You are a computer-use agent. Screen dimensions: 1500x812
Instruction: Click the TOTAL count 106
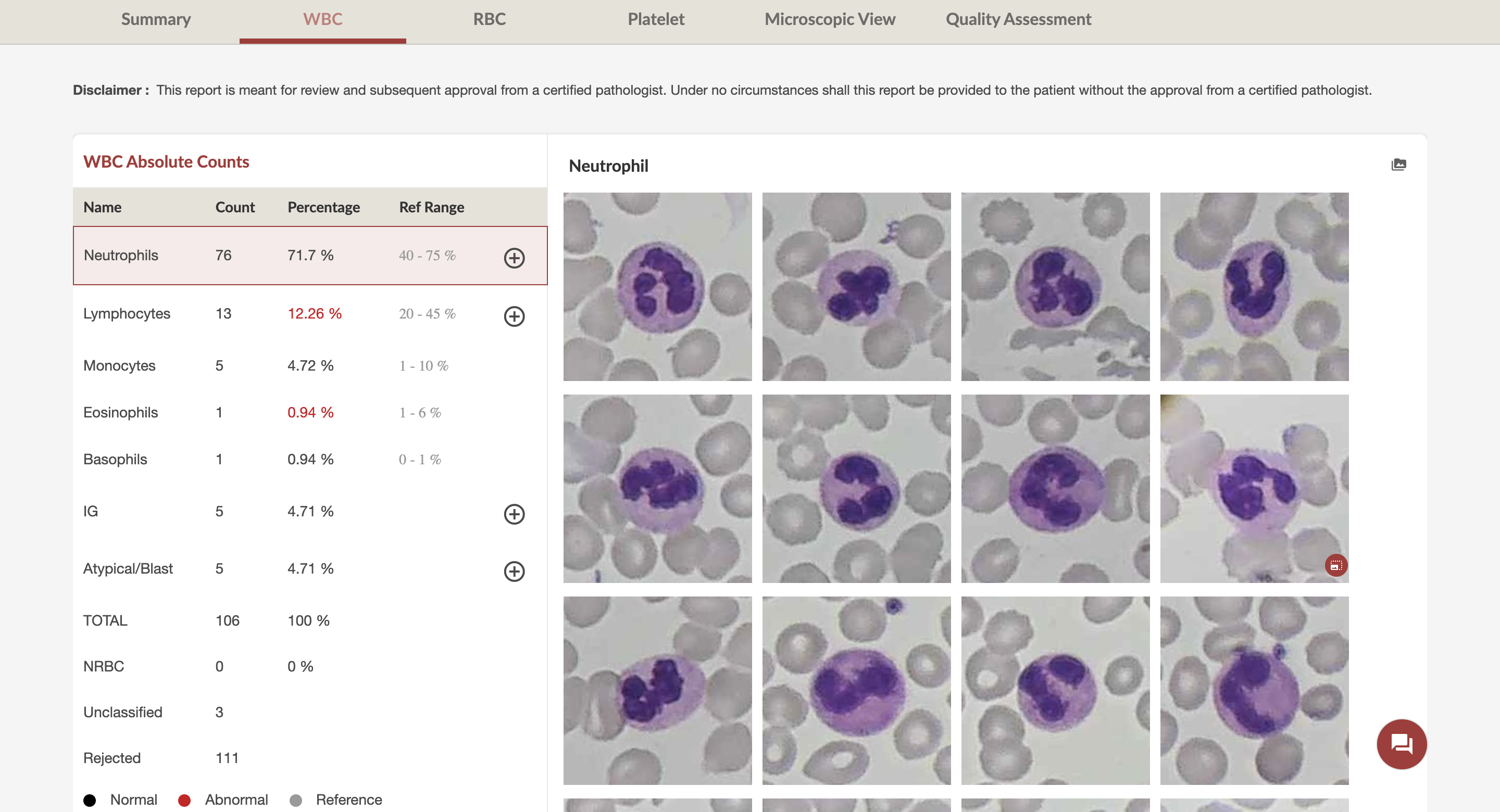(x=228, y=620)
